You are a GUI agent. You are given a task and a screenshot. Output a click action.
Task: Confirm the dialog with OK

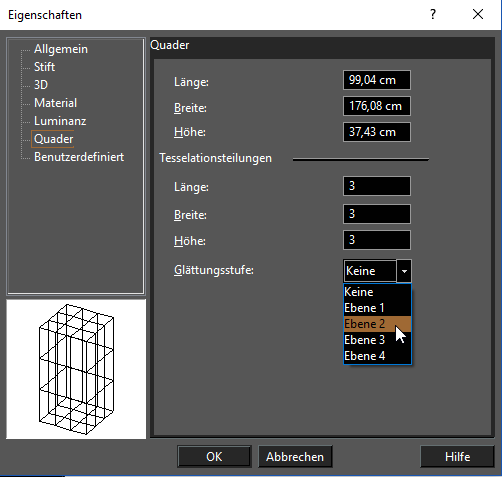tap(214, 457)
